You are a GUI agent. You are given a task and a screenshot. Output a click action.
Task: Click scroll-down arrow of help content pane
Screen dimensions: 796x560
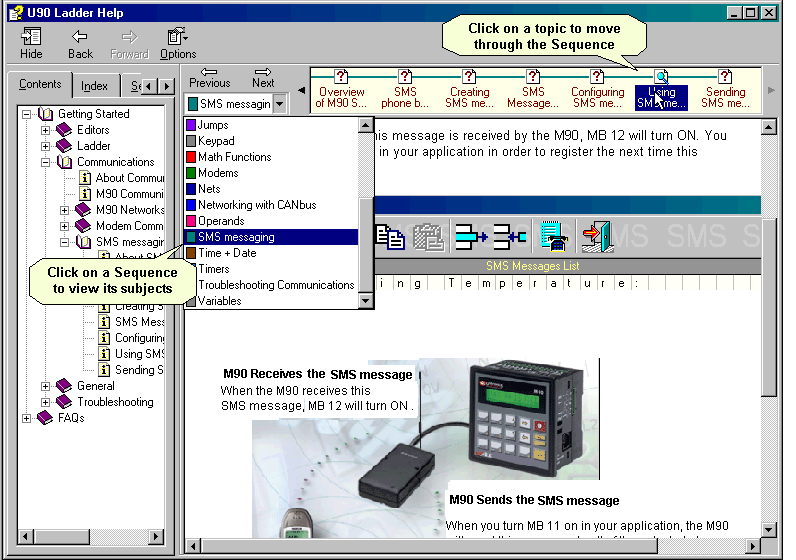(x=769, y=530)
